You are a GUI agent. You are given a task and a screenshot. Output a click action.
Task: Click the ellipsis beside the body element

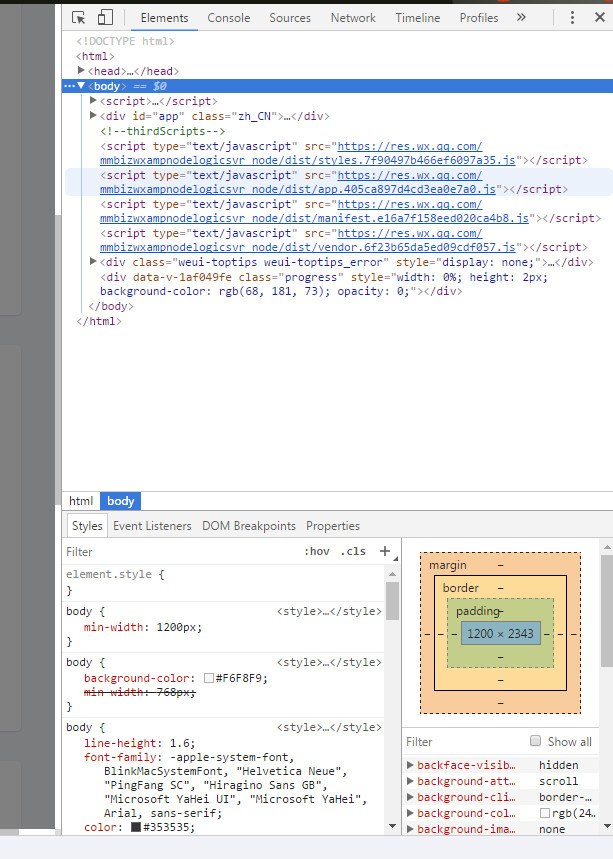click(x=69, y=86)
